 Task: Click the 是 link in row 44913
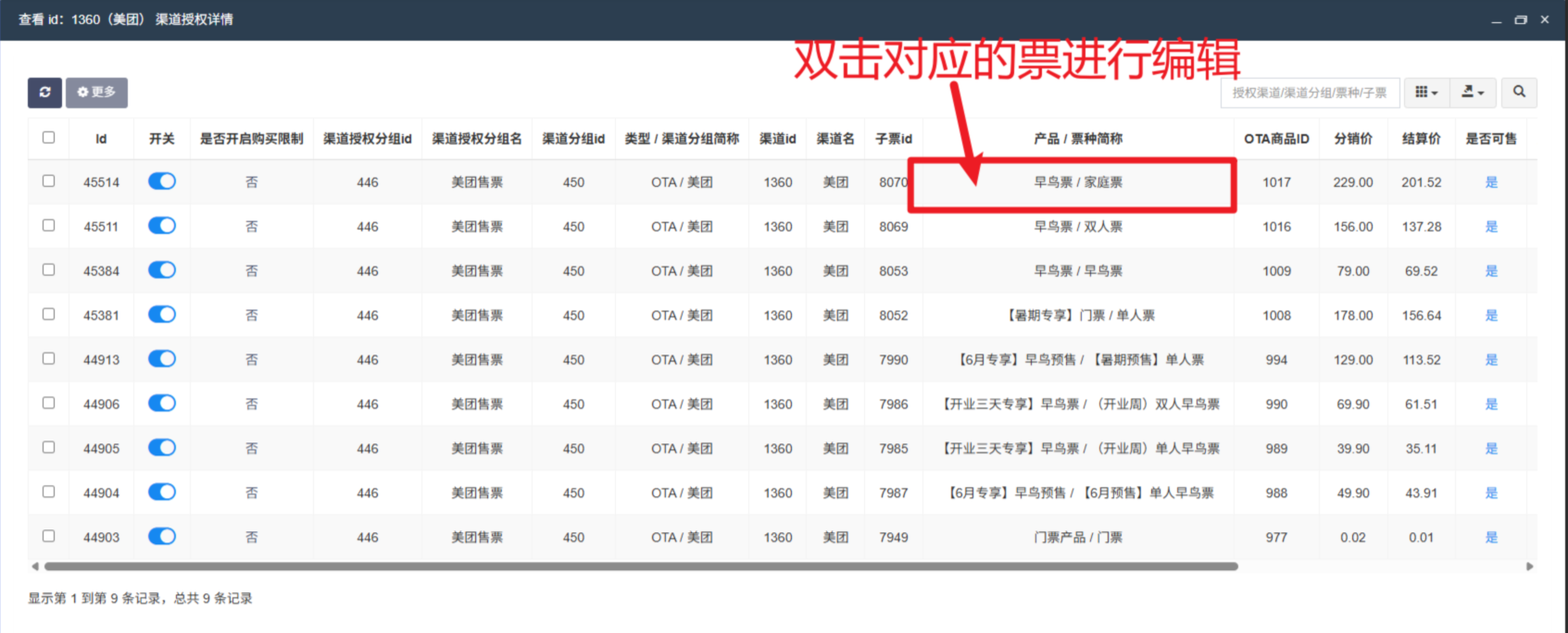click(1491, 360)
